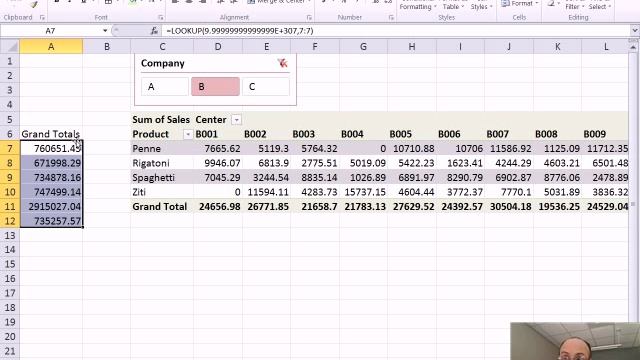Image resolution: width=640 pixels, height=360 pixels.
Task: Open the Number group dialog launcher
Action: tap(391, 18)
